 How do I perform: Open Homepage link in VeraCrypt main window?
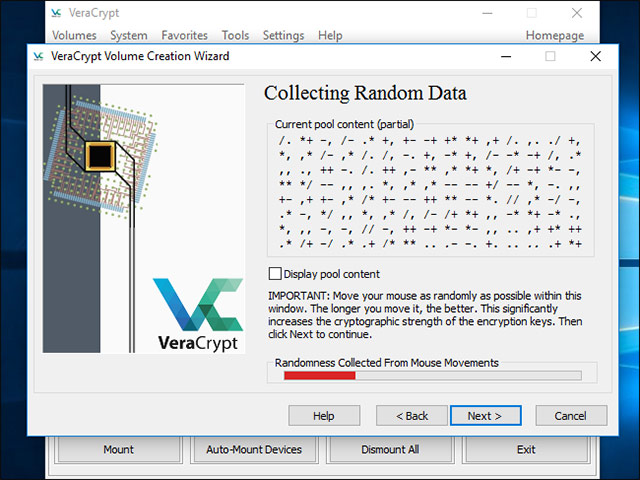coord(555,36)
